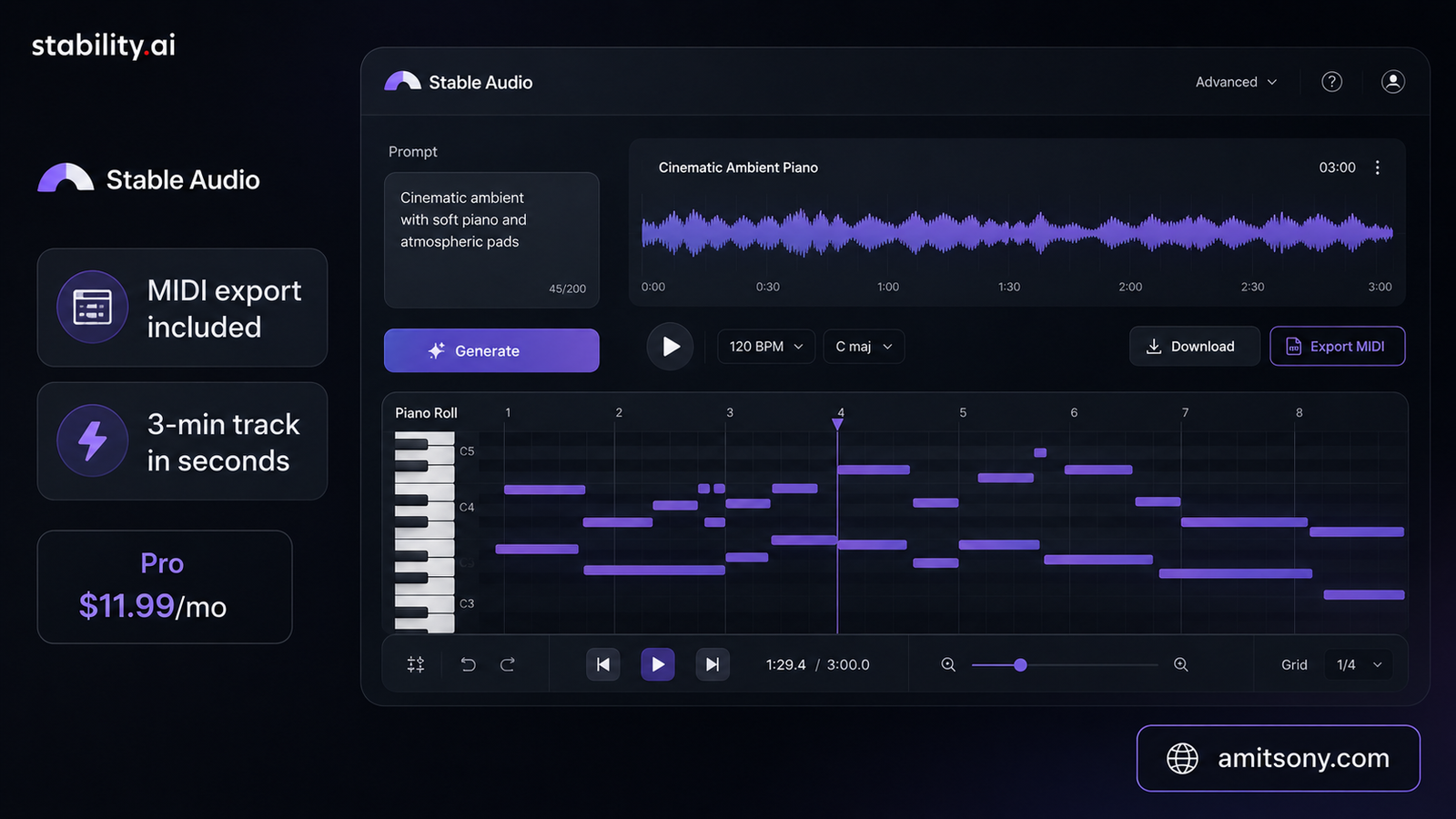
Task: Click the Stable Audio logo in app header
Action: (x=459, y=82)
